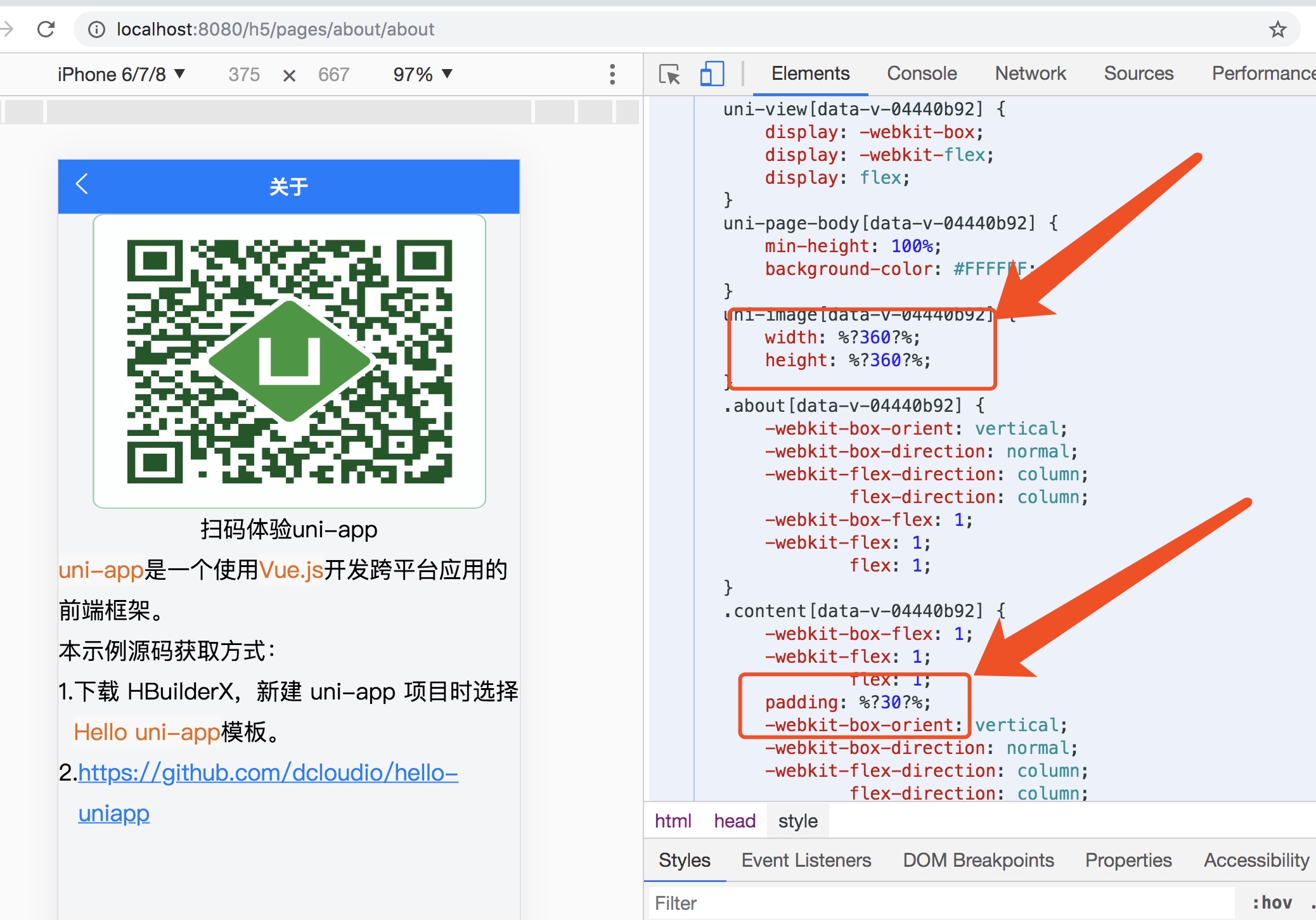This screenshot has height=920, width=1316.
Task: Open device toolbar three-dot options menu
Action: pos(612,74)
